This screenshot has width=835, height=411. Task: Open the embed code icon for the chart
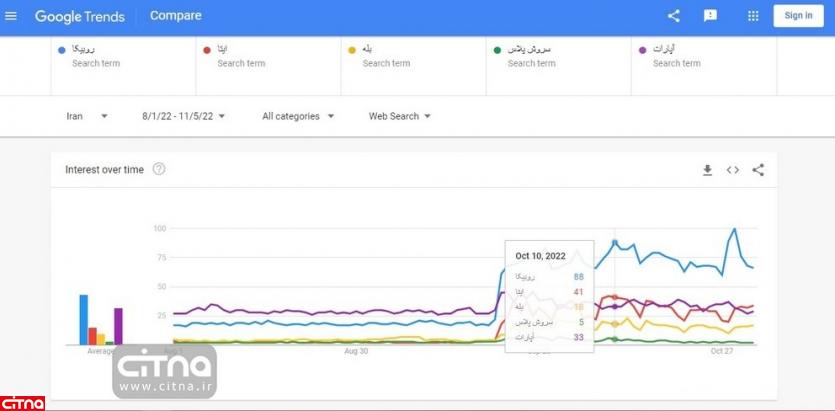tap(733, 170)
